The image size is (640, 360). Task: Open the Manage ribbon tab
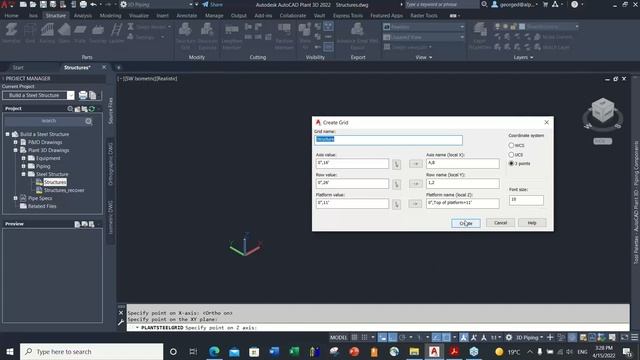tap(214, 16)
